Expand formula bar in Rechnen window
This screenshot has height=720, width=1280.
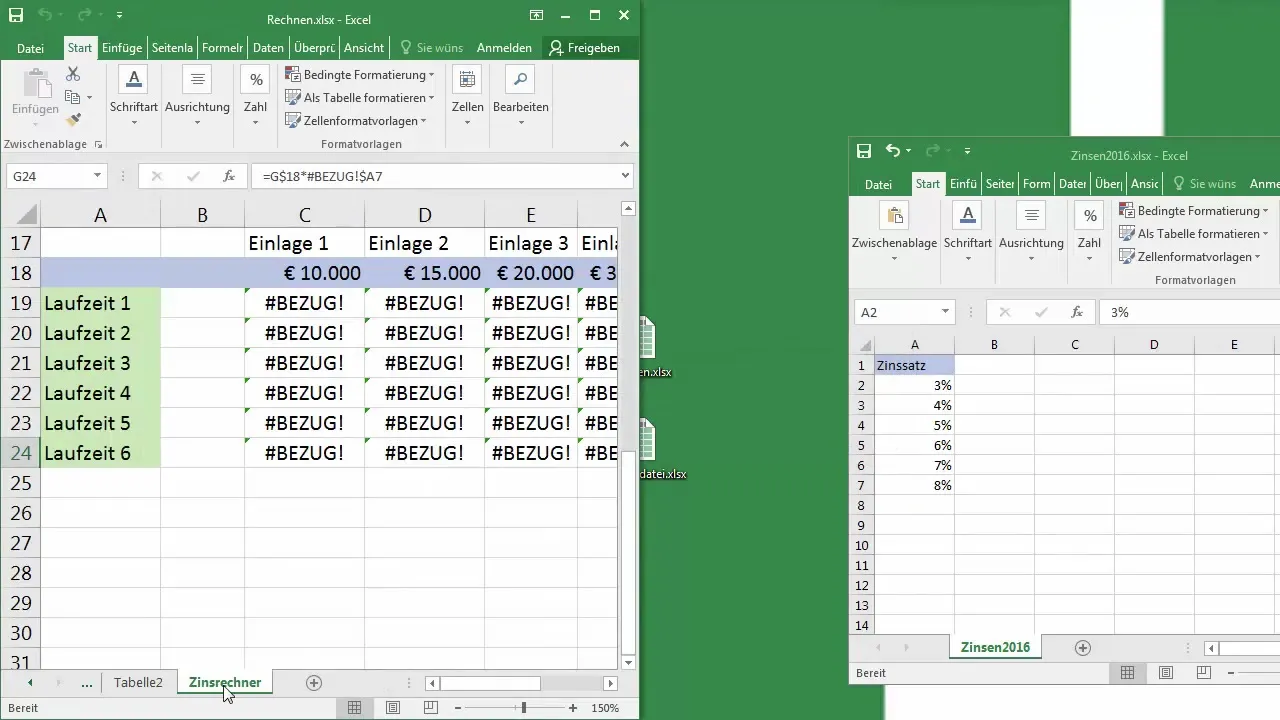pyautogui.click(x=625, y=176)
